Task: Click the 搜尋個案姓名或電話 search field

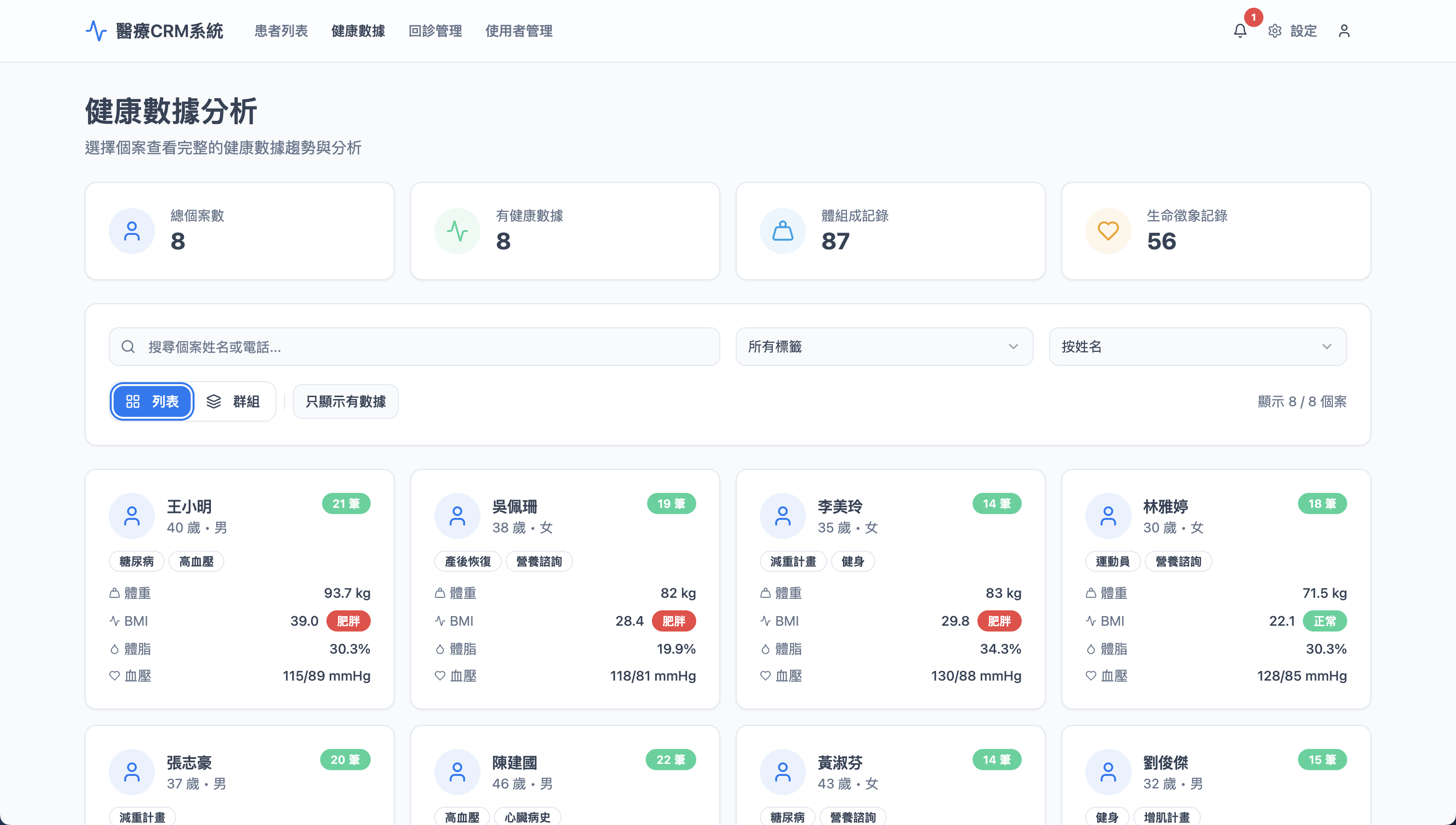Action: click(x=414, y=346)
